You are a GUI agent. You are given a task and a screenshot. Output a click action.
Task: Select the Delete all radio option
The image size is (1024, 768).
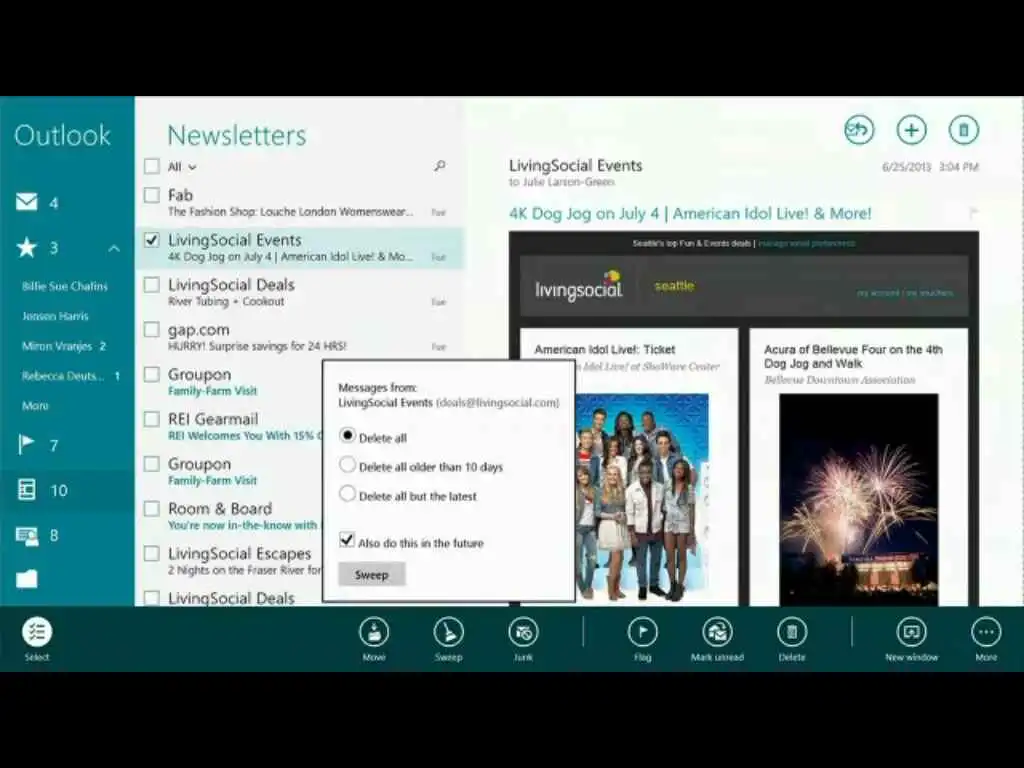[x=347, y=435]
